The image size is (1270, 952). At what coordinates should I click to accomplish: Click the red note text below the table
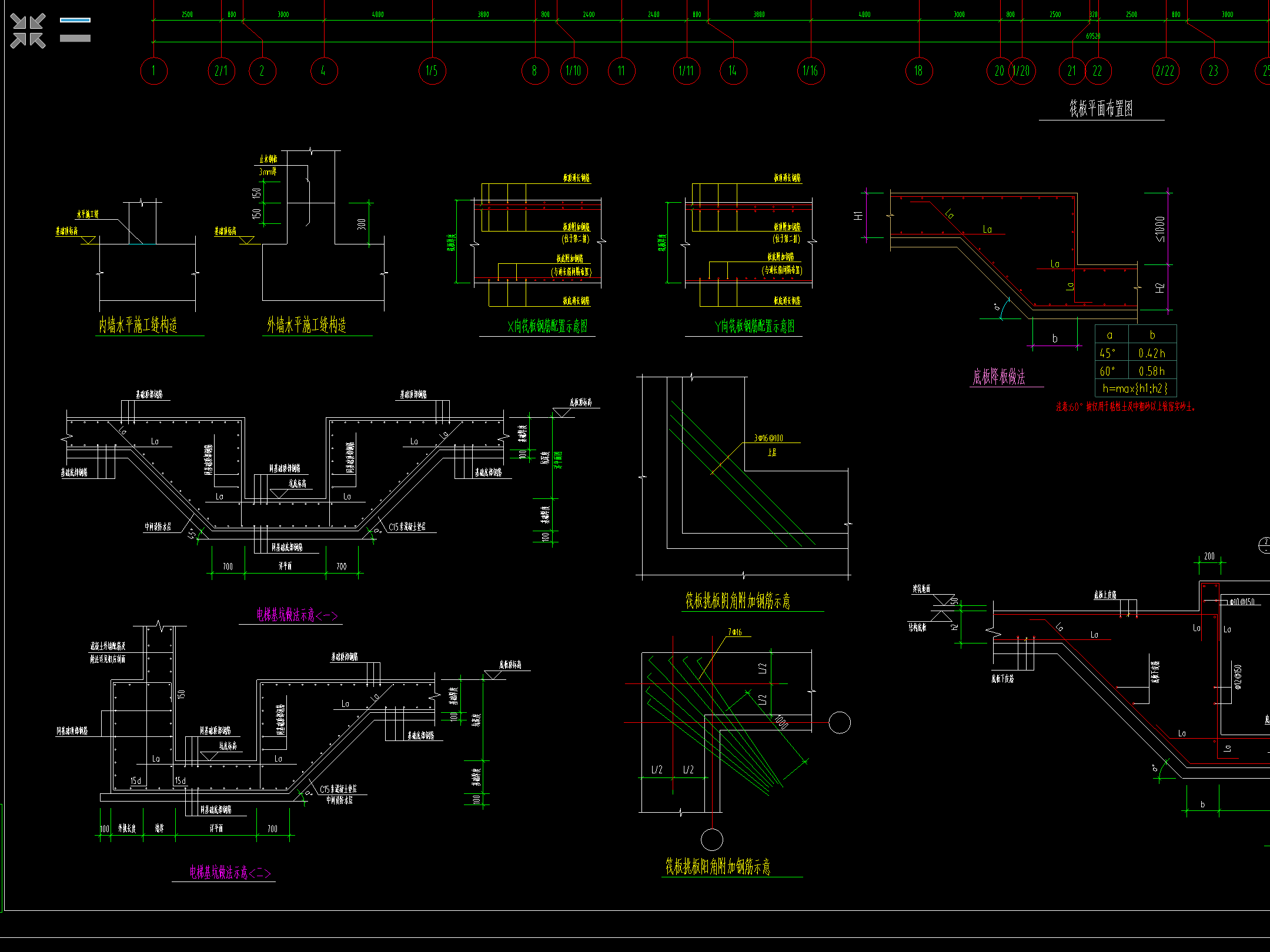[1125, 407]
